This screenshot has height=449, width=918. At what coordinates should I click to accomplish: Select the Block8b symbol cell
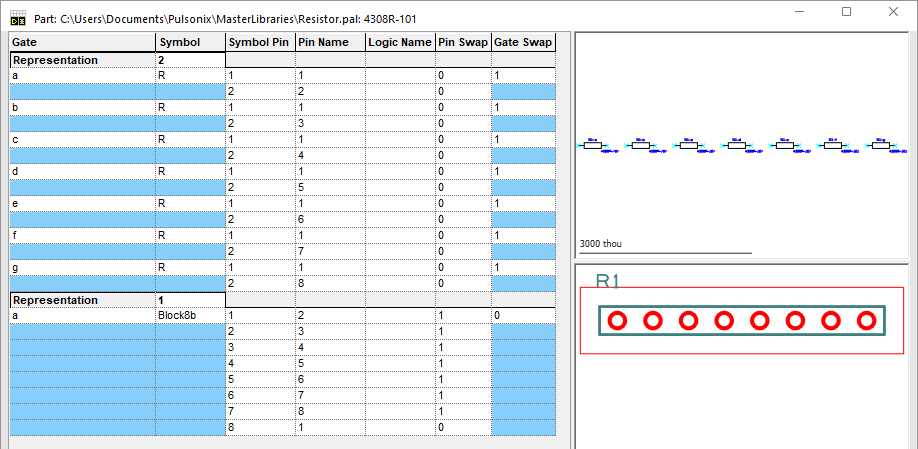coord(189,315)
